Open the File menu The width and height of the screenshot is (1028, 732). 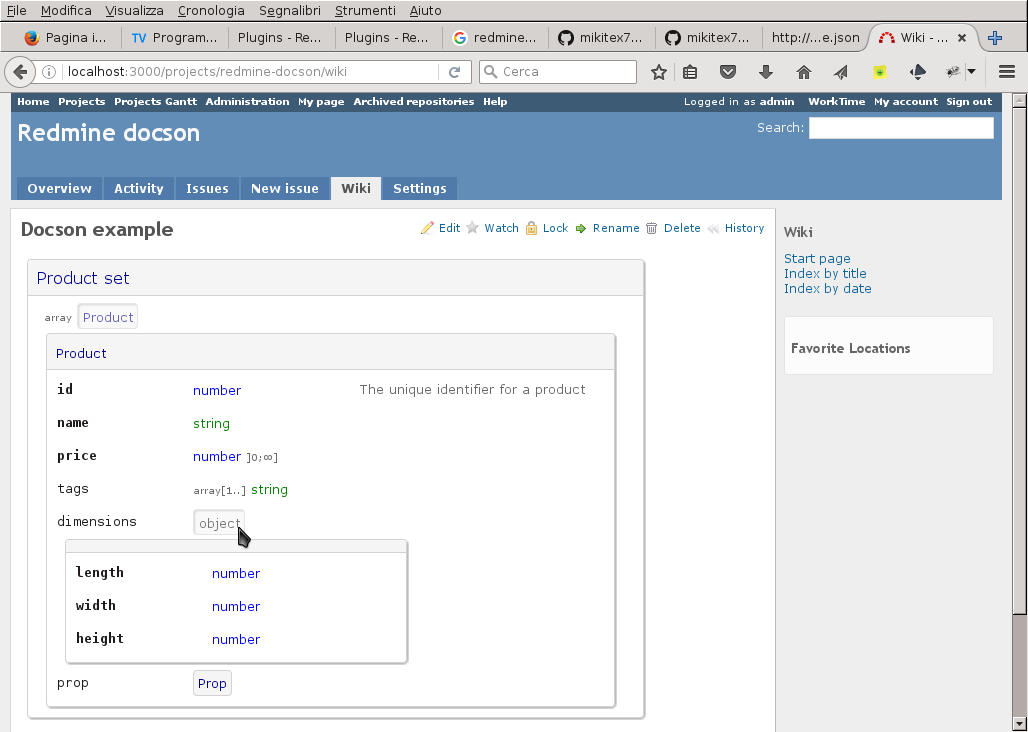pos(17,10)
